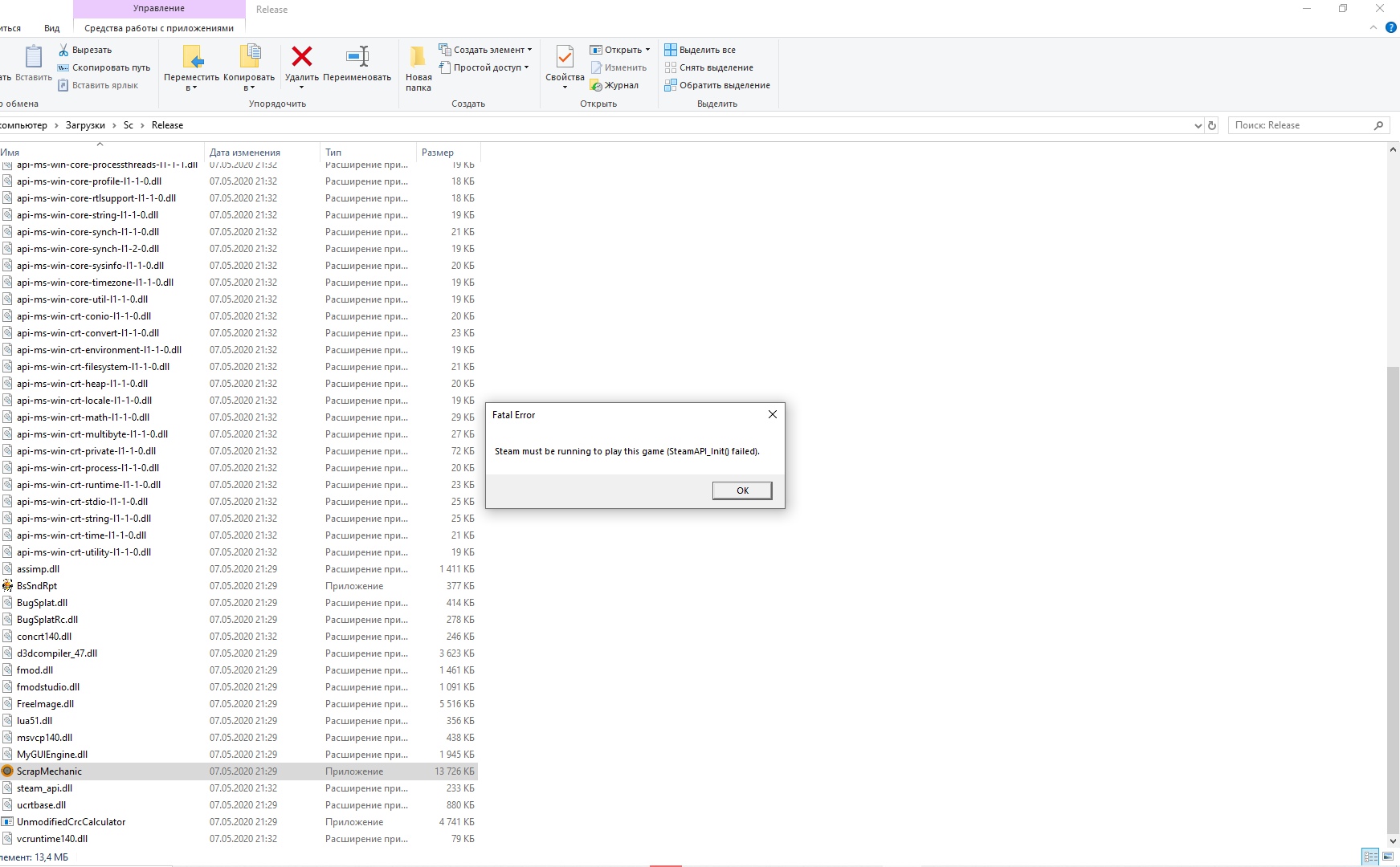Click OK in the Fatal Error dialog
1400x867 pixels.
point(742,490)
